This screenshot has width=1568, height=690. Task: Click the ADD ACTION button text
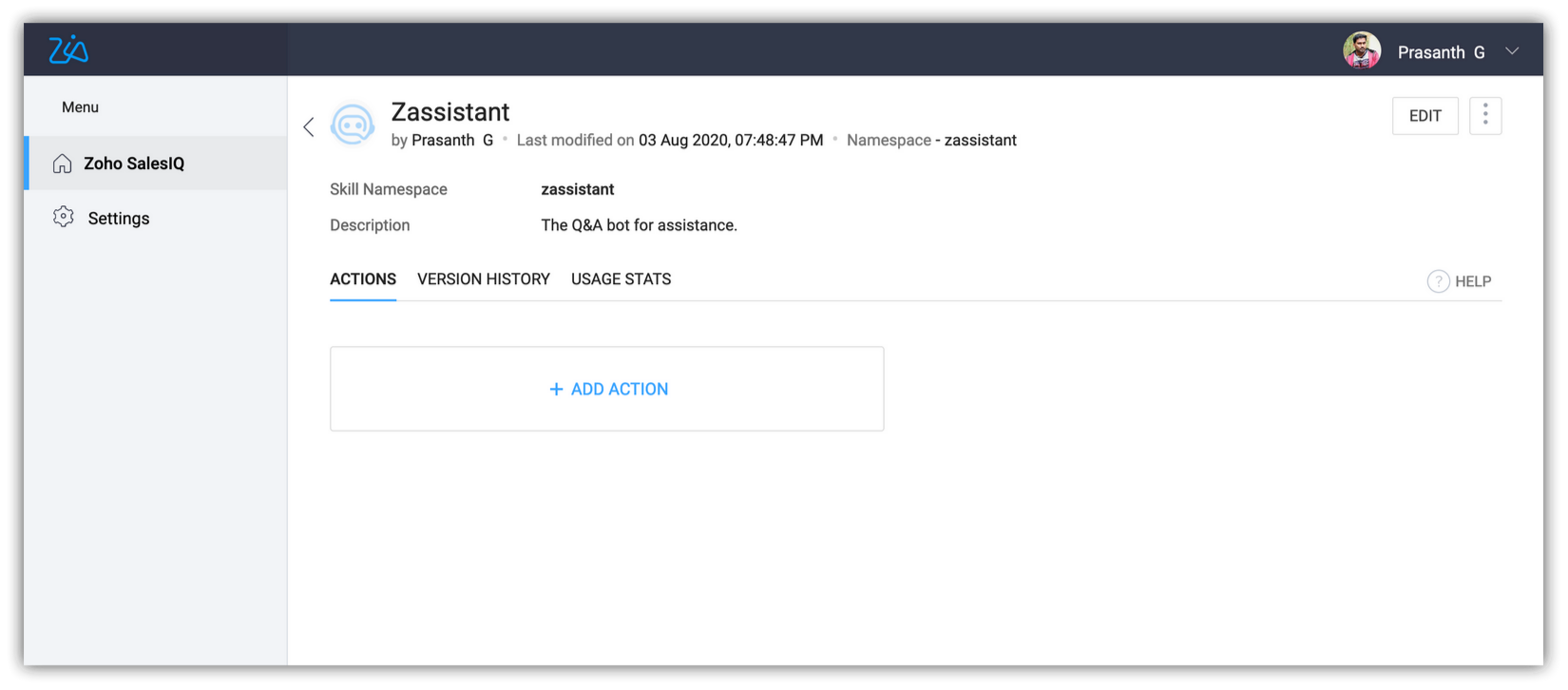[620, 390]
